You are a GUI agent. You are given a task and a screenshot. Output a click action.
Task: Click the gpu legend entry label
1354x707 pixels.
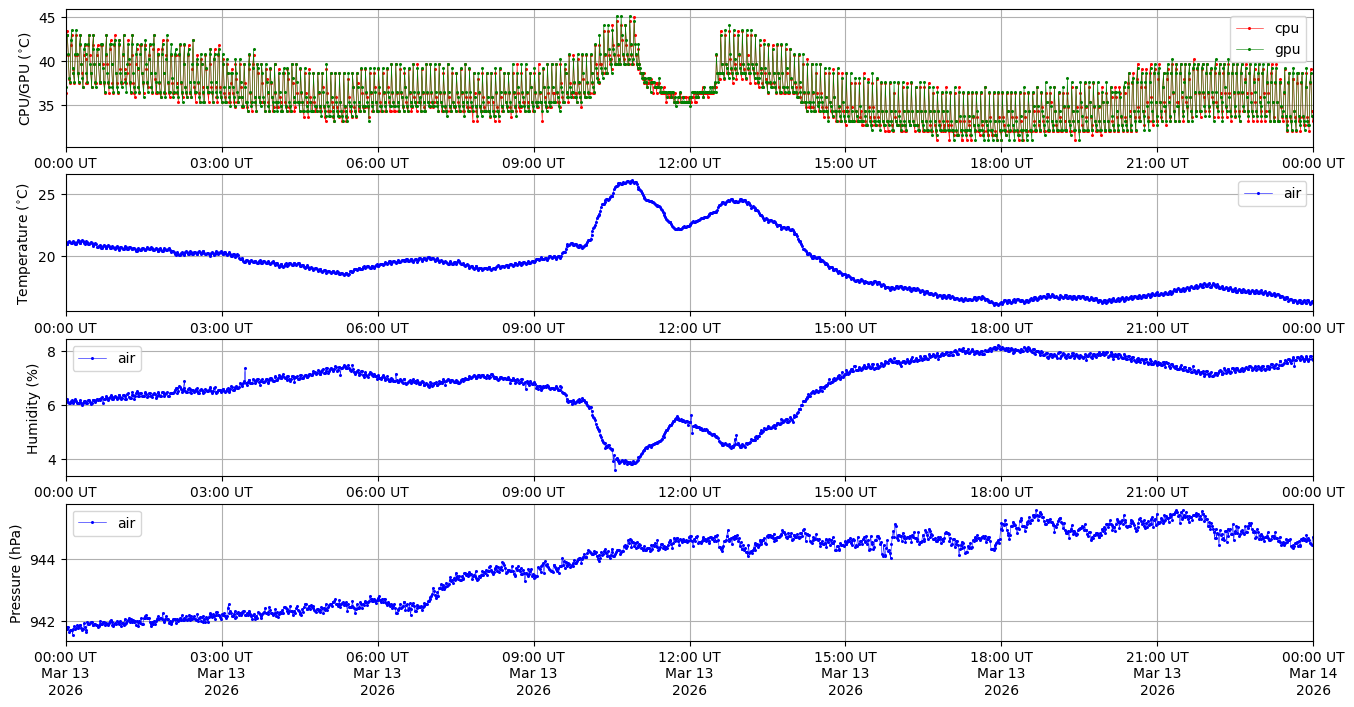(1286, 48)
